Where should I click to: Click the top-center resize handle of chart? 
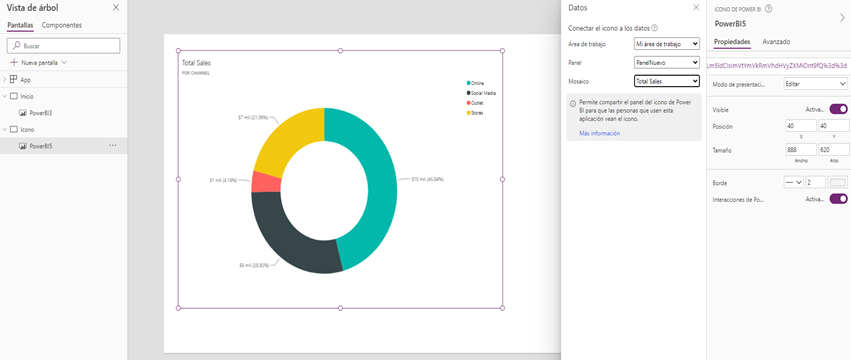[340, 50]
